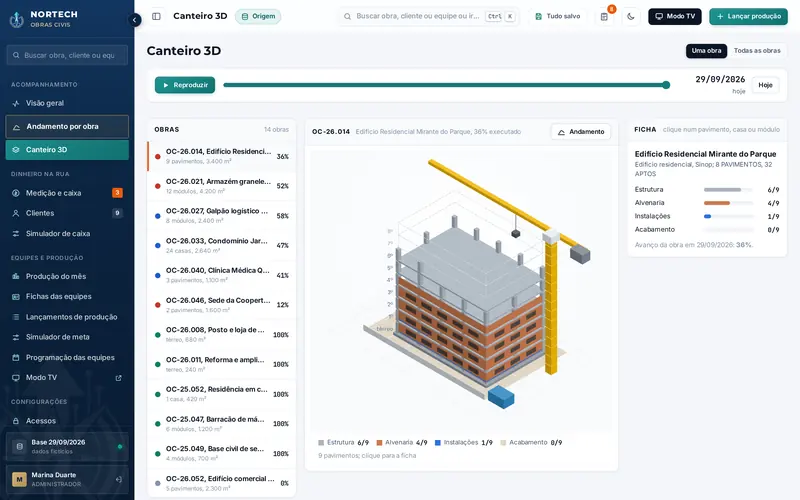The height and width of the screenshot is (500, 800).
Task: Click the date 29/09/2026 label
Action: pos(720,79)
